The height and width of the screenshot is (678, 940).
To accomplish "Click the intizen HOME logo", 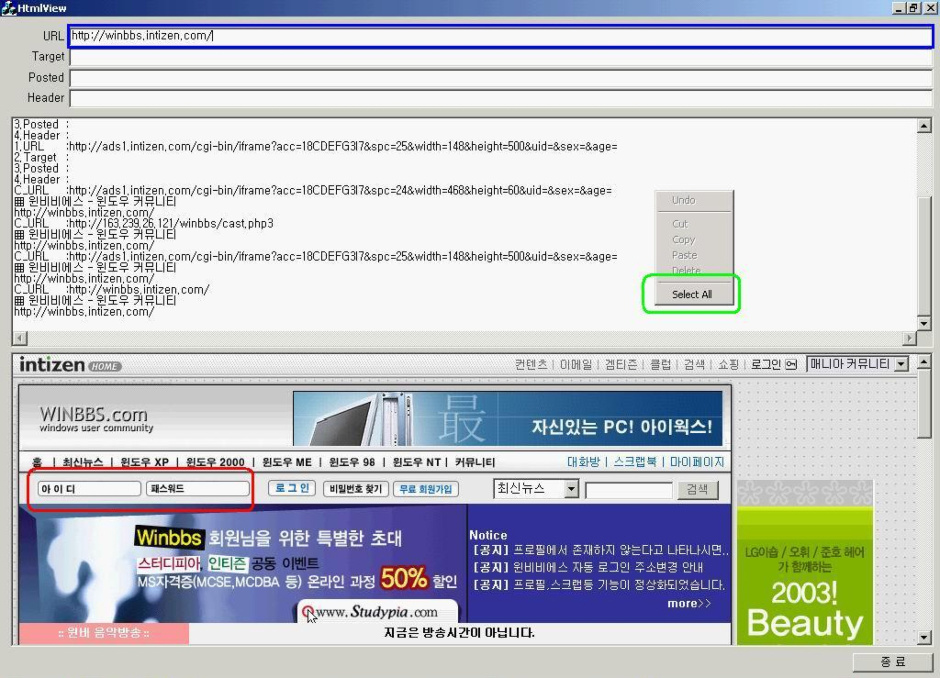I will (70, 364).
